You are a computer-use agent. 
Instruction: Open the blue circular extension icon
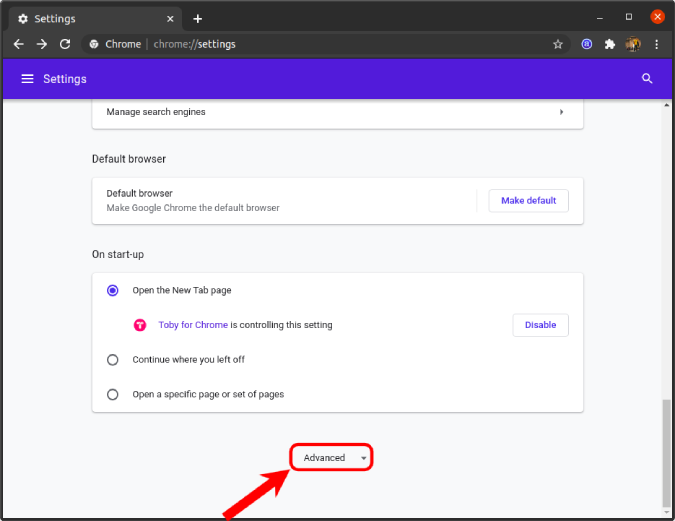coord(587,44)
